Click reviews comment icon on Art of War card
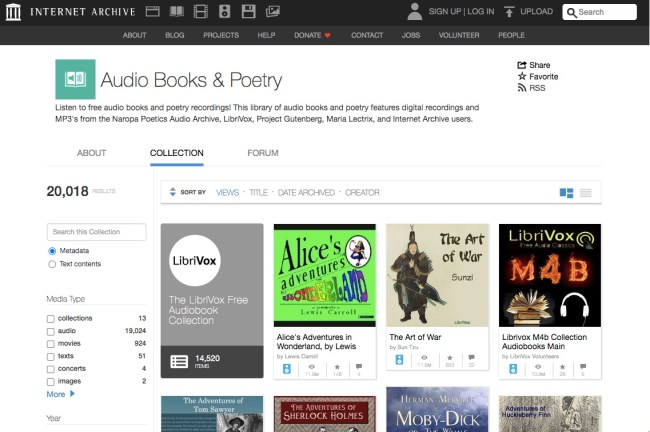Image resolution: width=650 pixels, height=432 pixels. pyautogui.click(x=471, y=357)
